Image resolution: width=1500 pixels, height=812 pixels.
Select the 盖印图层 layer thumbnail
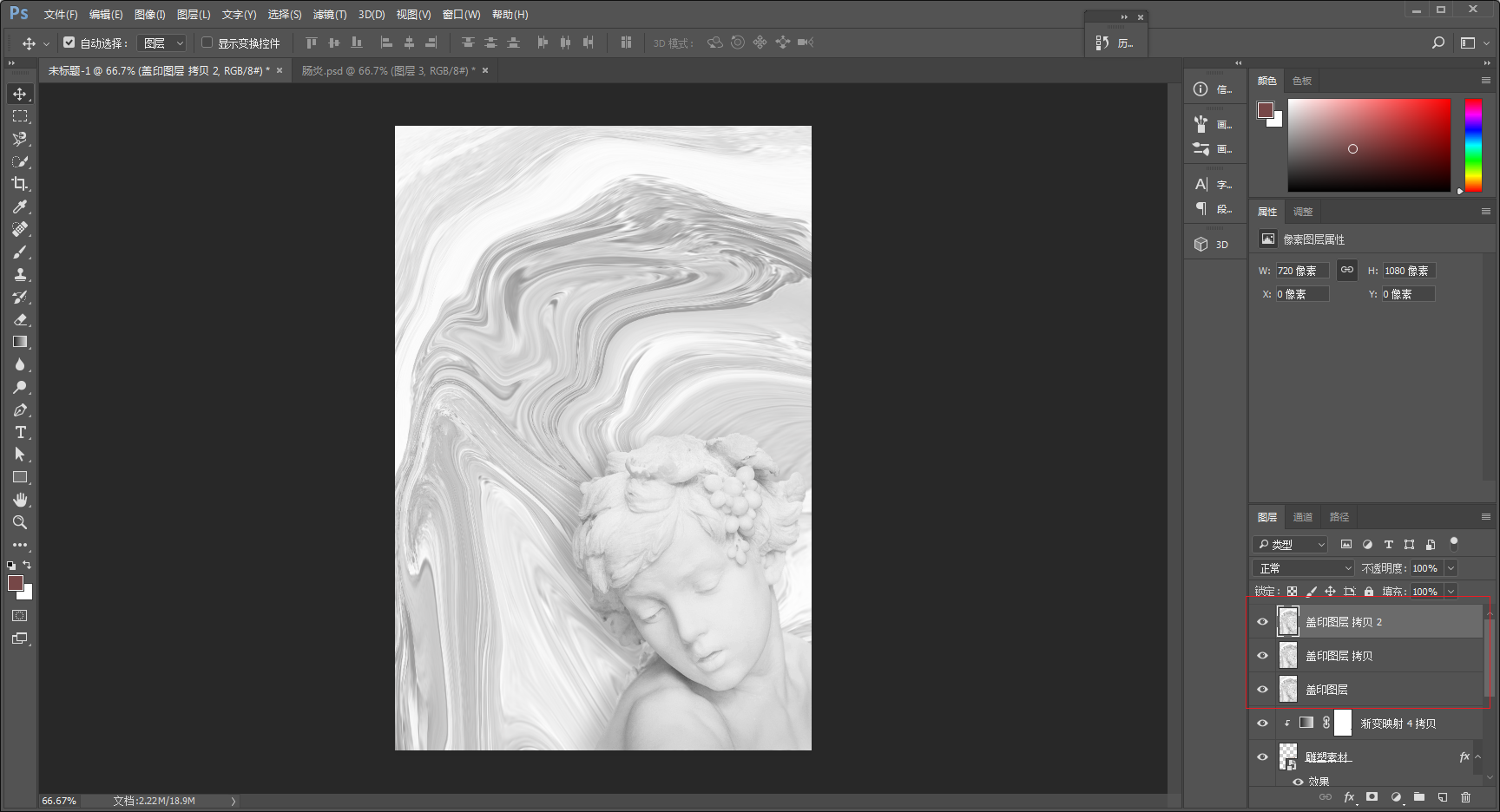[1288, 690]
